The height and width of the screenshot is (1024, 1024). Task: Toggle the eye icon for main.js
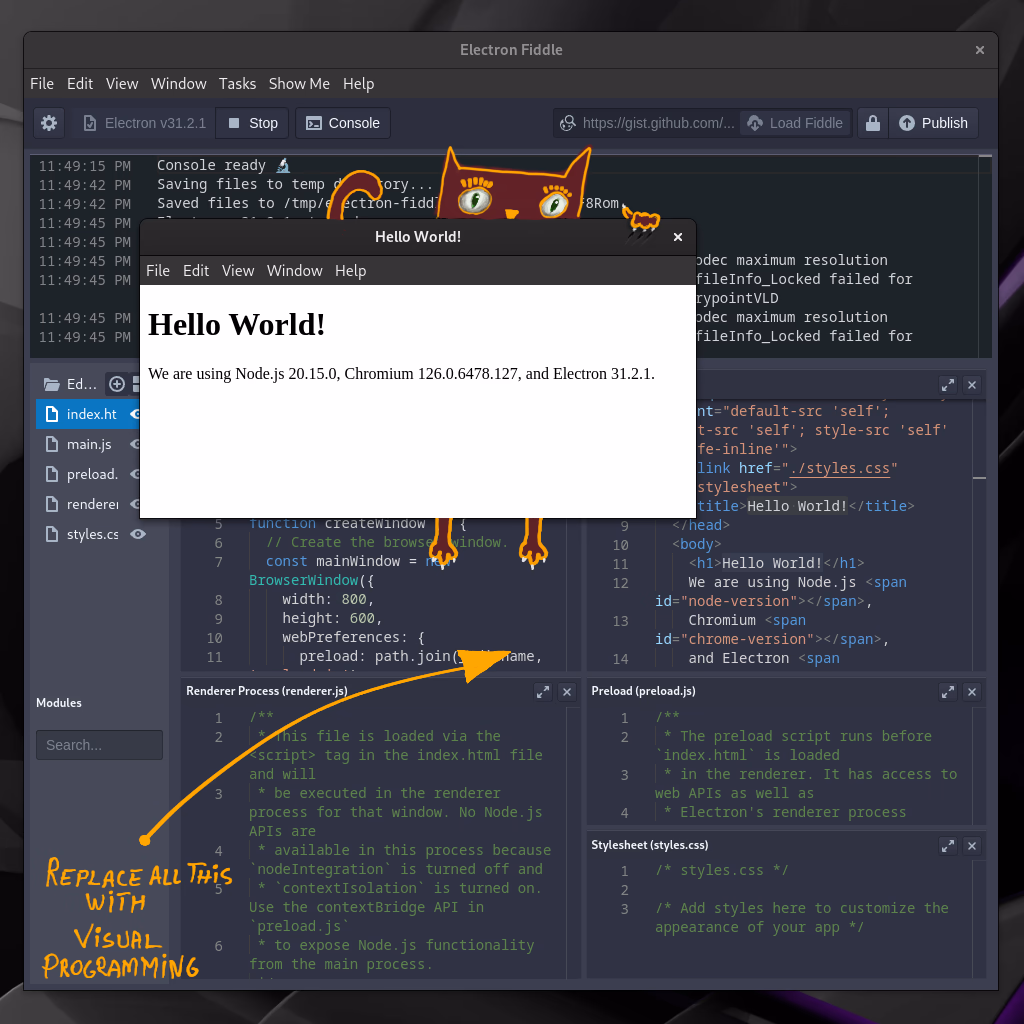[136, 444]
